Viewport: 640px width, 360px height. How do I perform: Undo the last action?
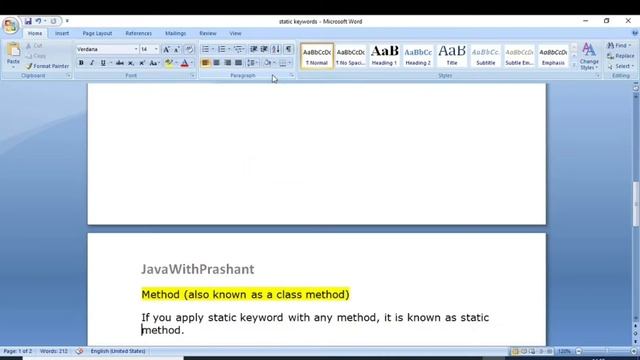pyautogui.click(x=38, y=21)
